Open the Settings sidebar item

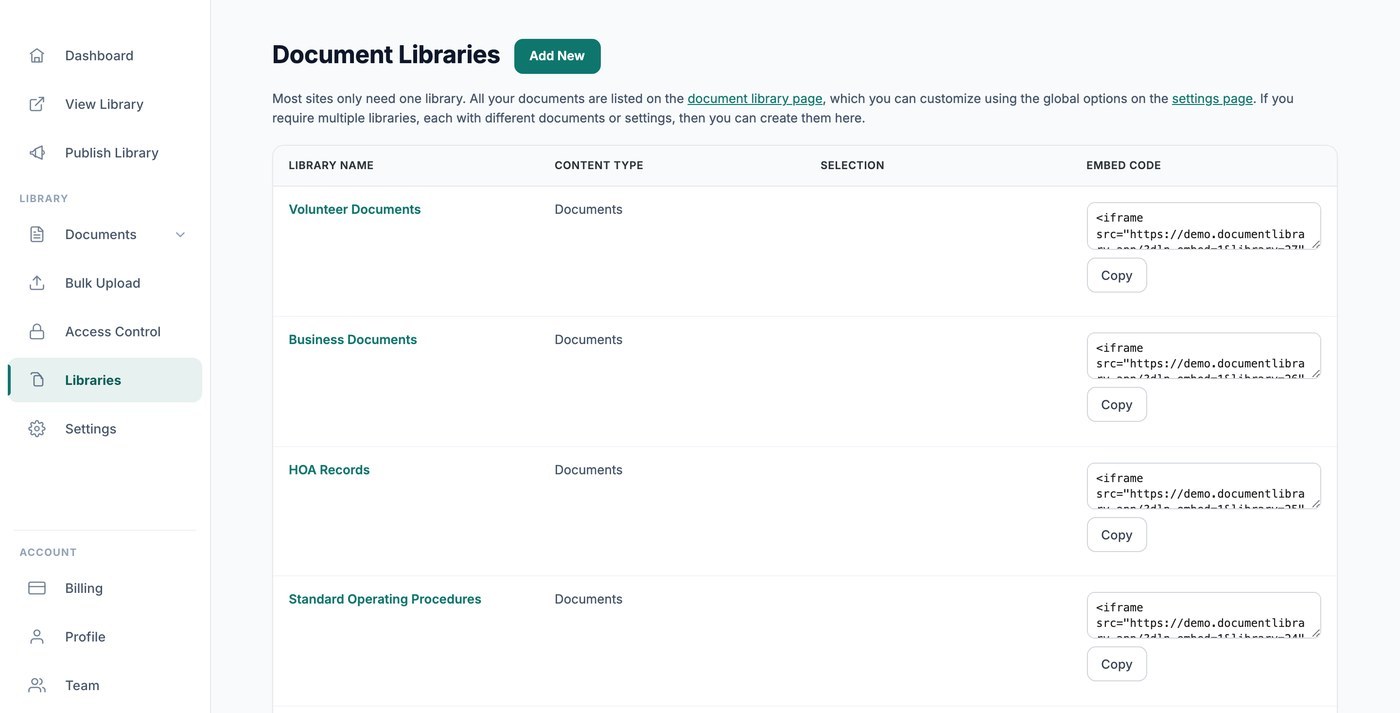tap(105, 429)
